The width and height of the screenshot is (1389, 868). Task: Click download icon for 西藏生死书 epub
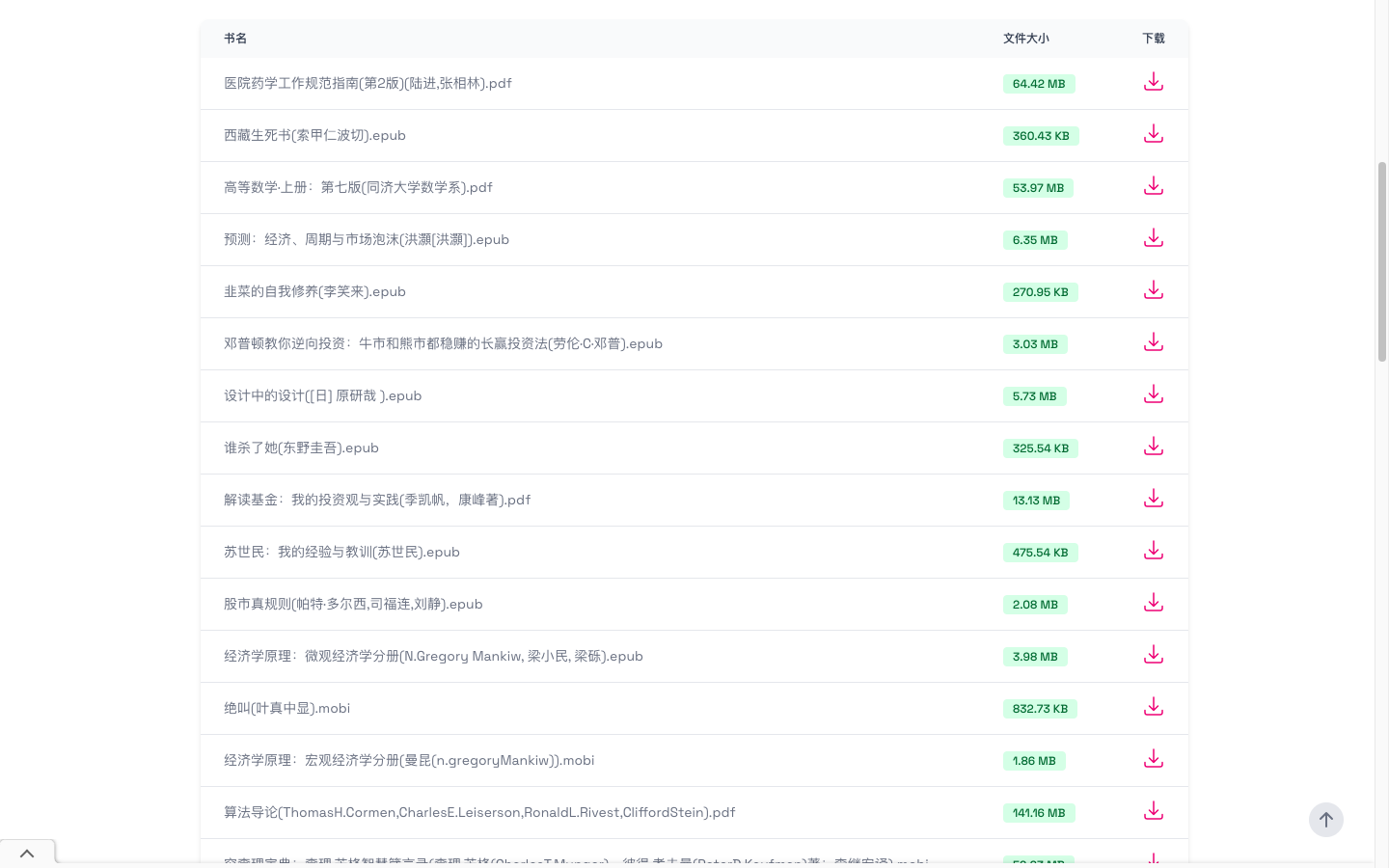click(1153, 134)
